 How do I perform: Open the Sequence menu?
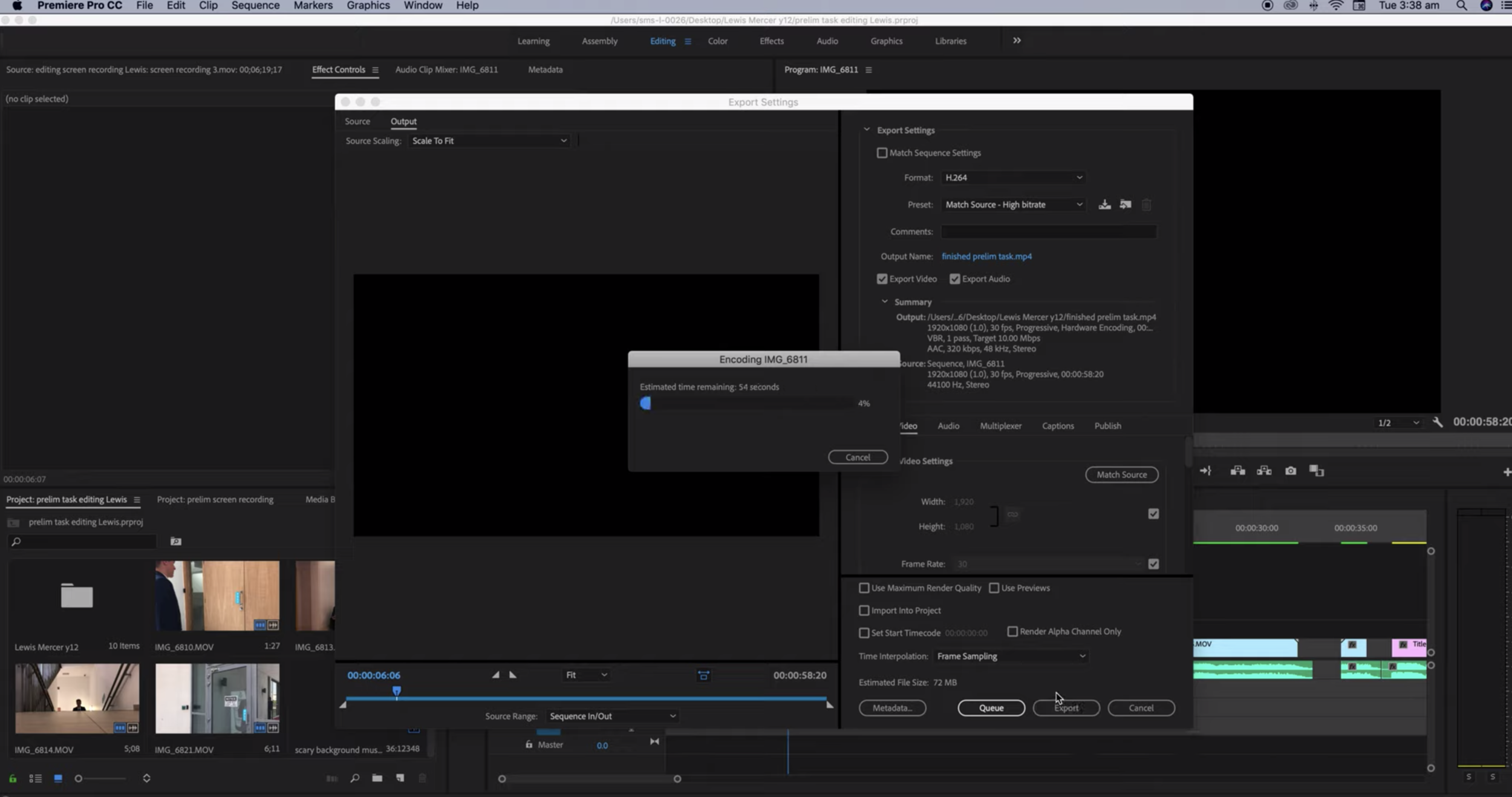click(255, 5)
